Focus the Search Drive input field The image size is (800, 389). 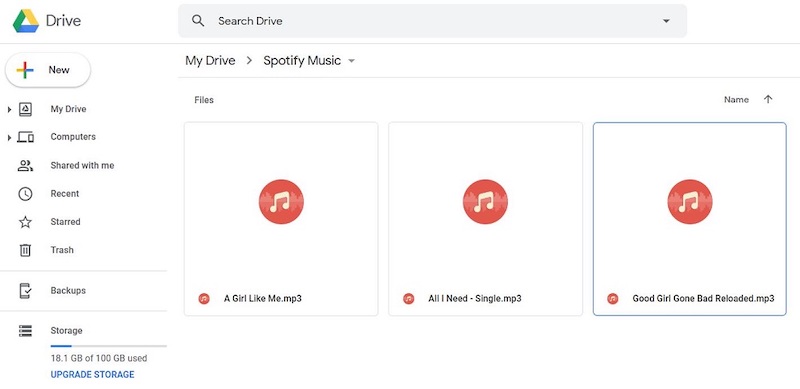(432, 21)
